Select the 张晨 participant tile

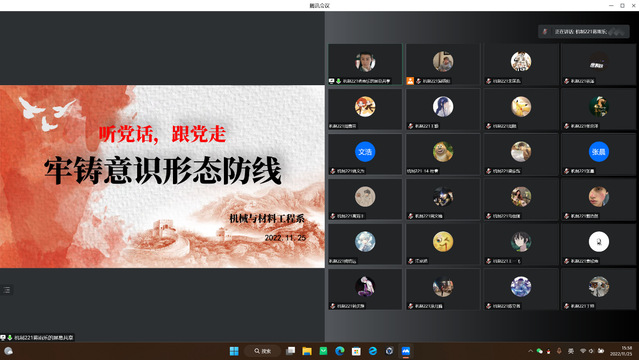tap(598, 155)
